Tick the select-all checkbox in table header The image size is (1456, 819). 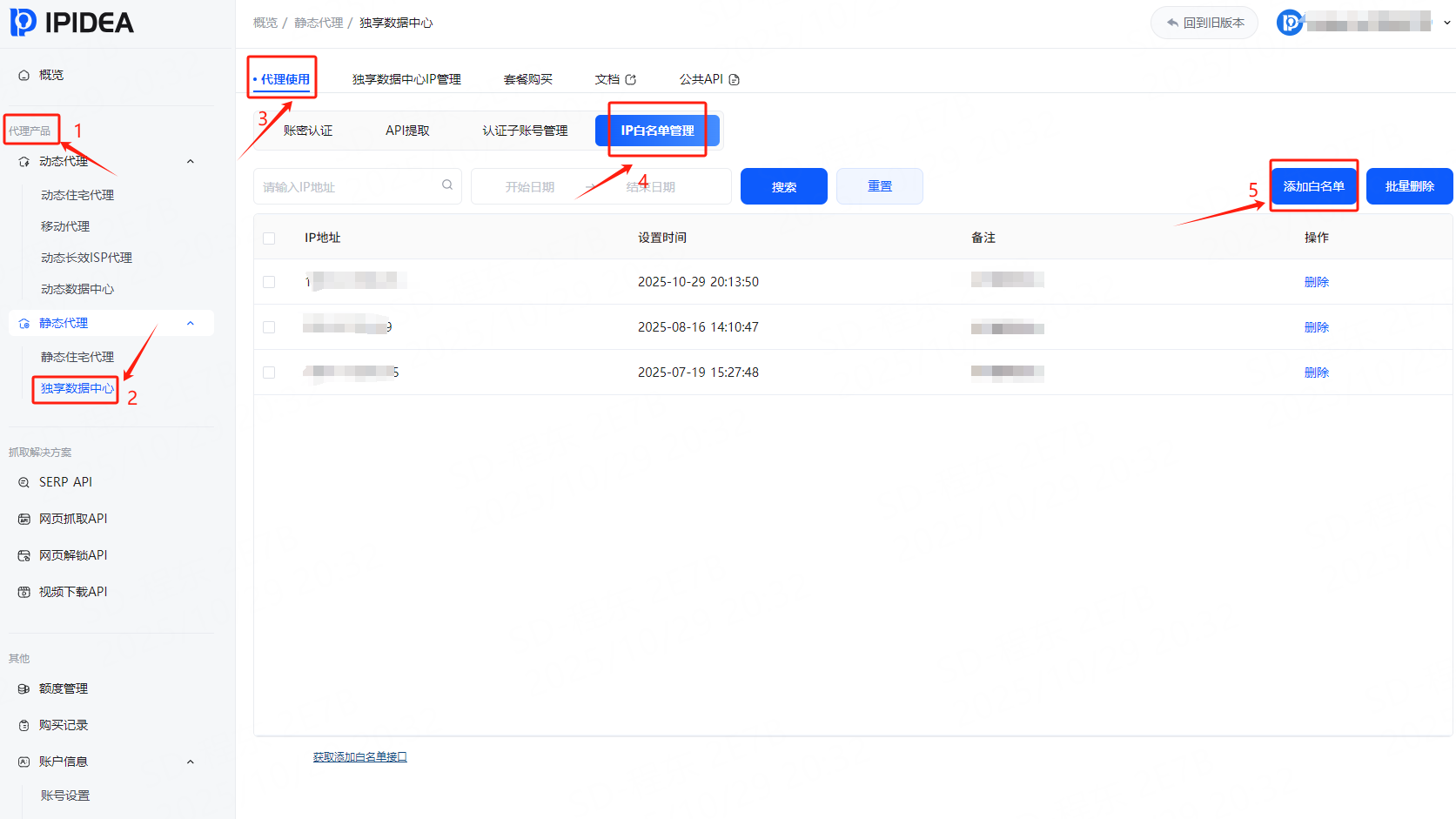pos(269,238)
